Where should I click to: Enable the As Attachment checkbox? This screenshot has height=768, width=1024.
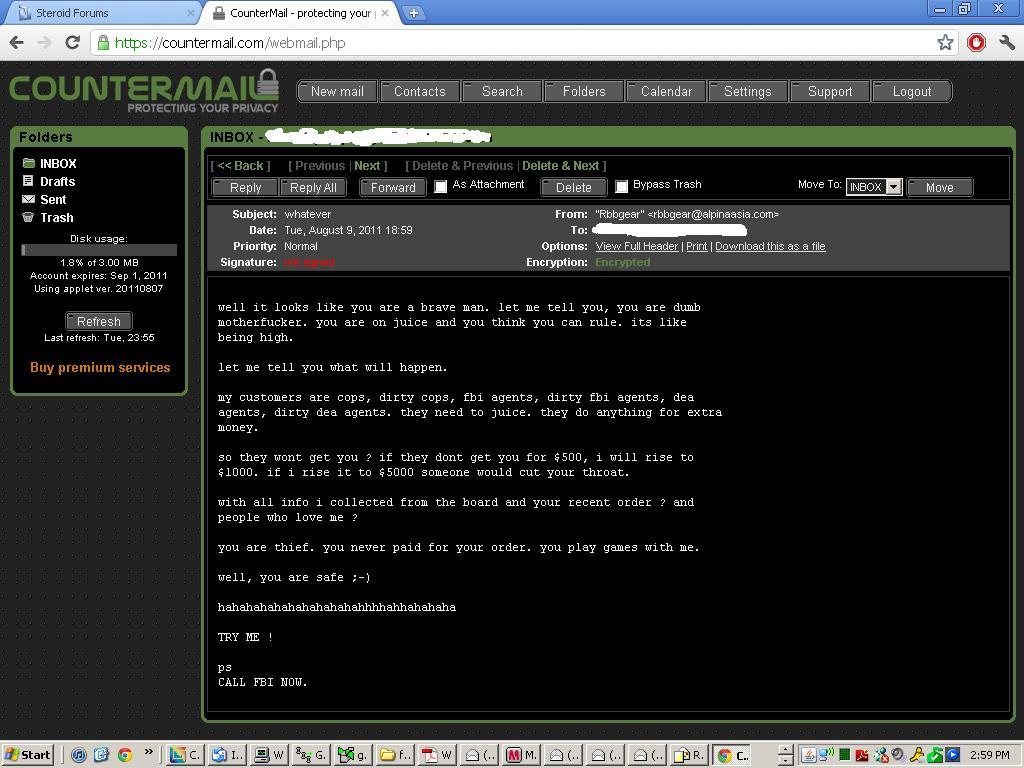click(440, 186)
